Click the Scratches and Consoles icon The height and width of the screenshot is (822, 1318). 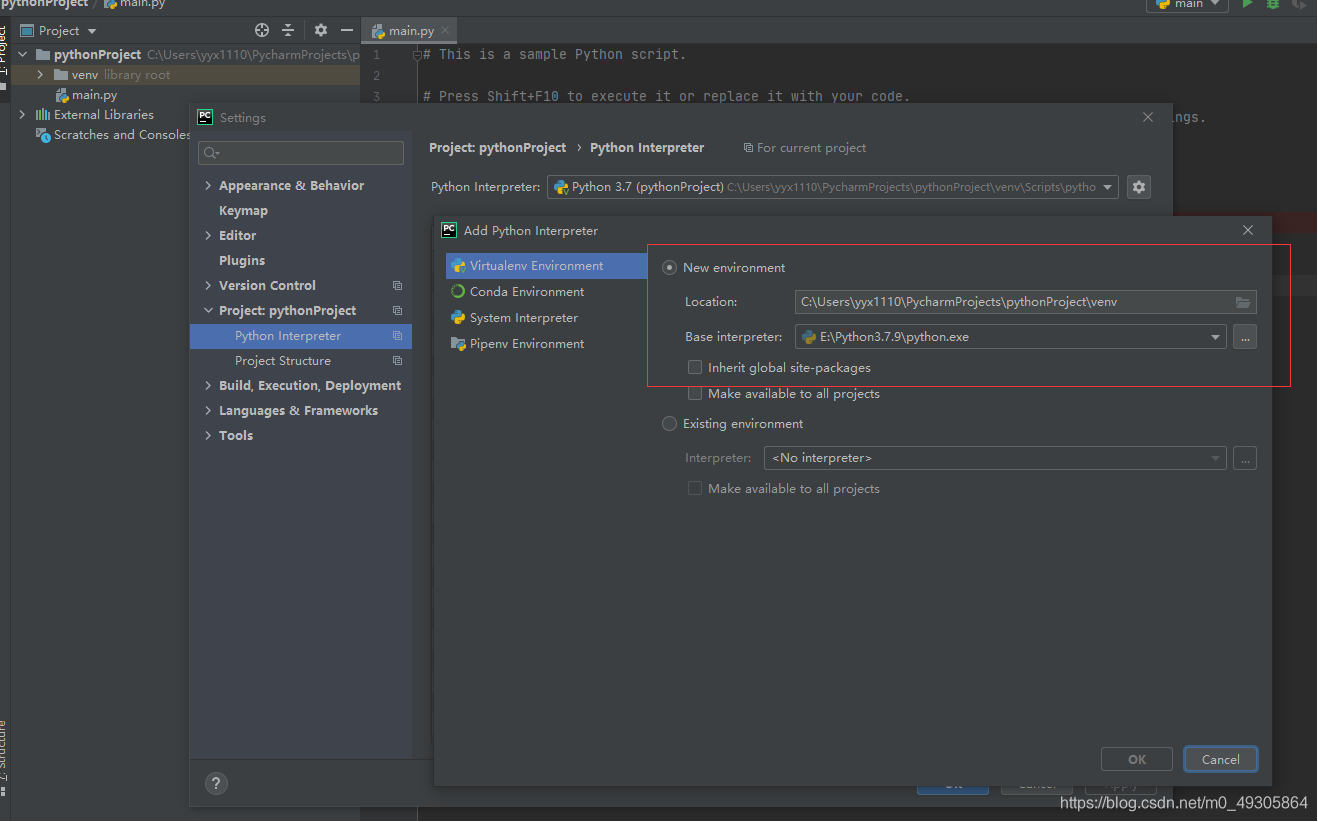pos(43,135)
